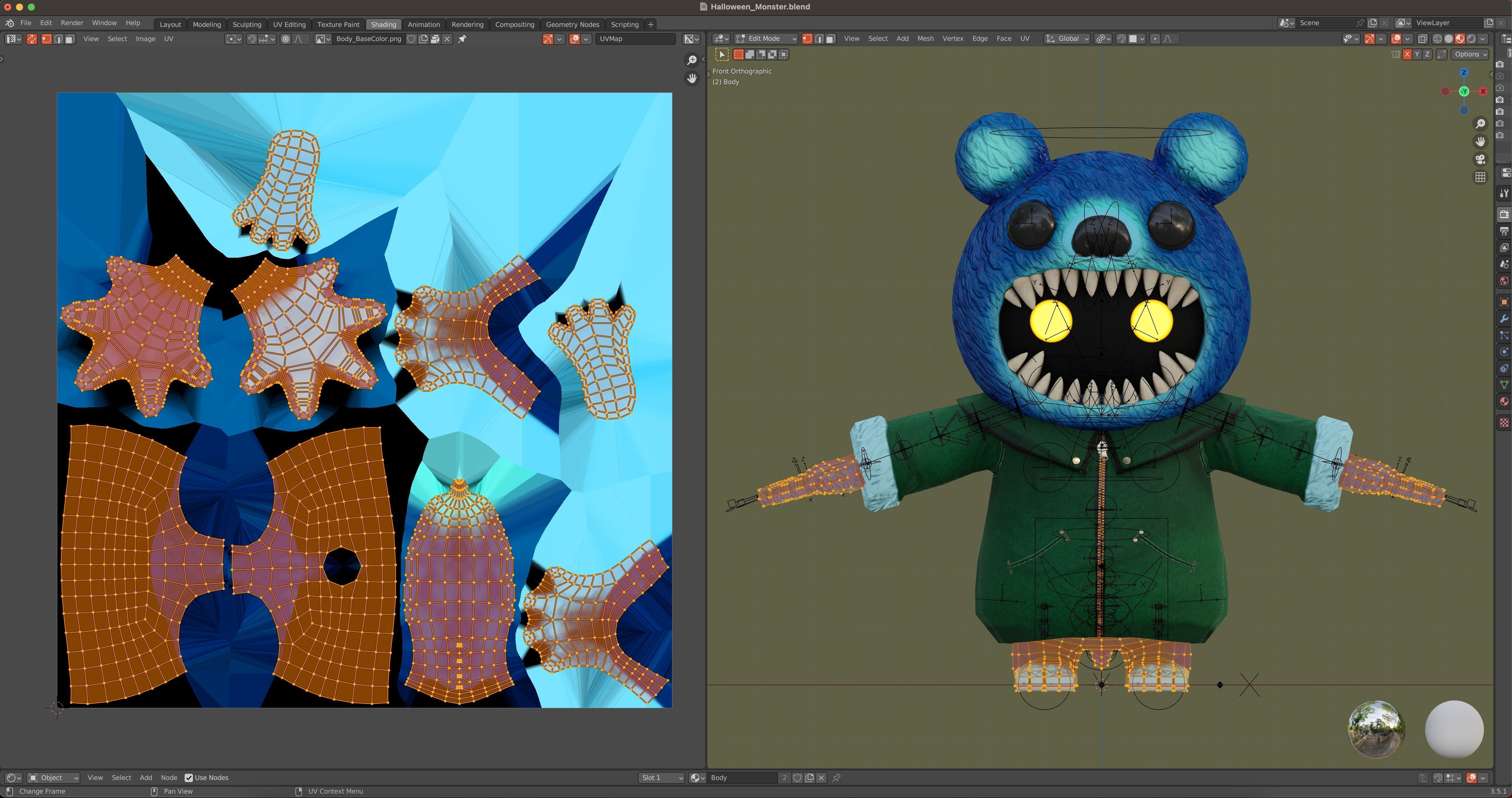Open the UV editor display channels dropdown
This screenshot has width=1512, height=798.
click(x=691, y=39)
